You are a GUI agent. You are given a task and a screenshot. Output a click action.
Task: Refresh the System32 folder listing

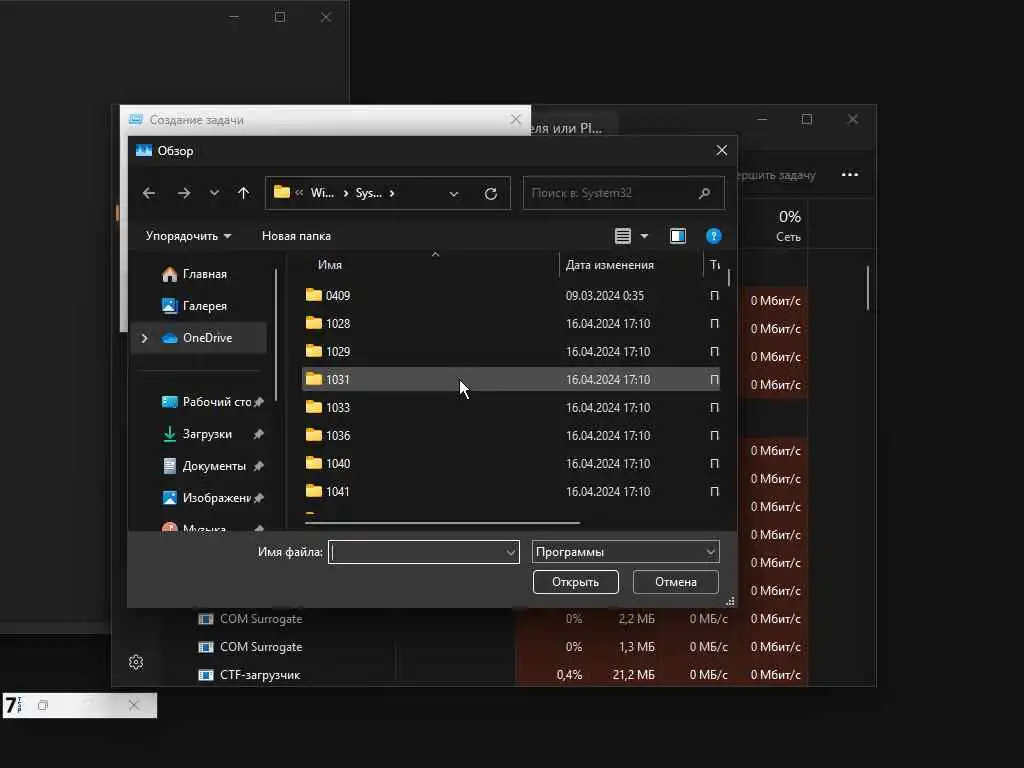click(x=491, y=193)
